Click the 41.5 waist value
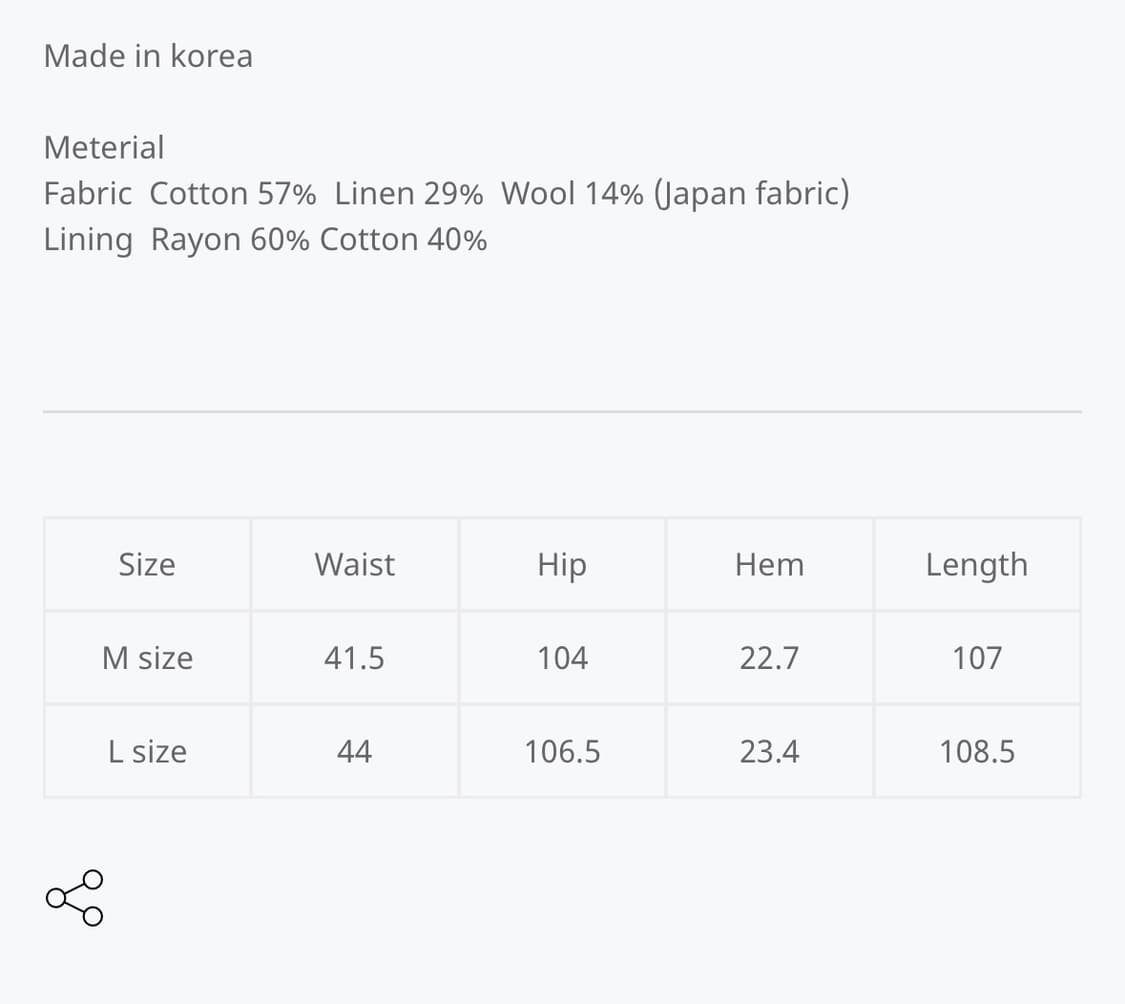Screen dimensions: 1125x1004 (354, 658)
